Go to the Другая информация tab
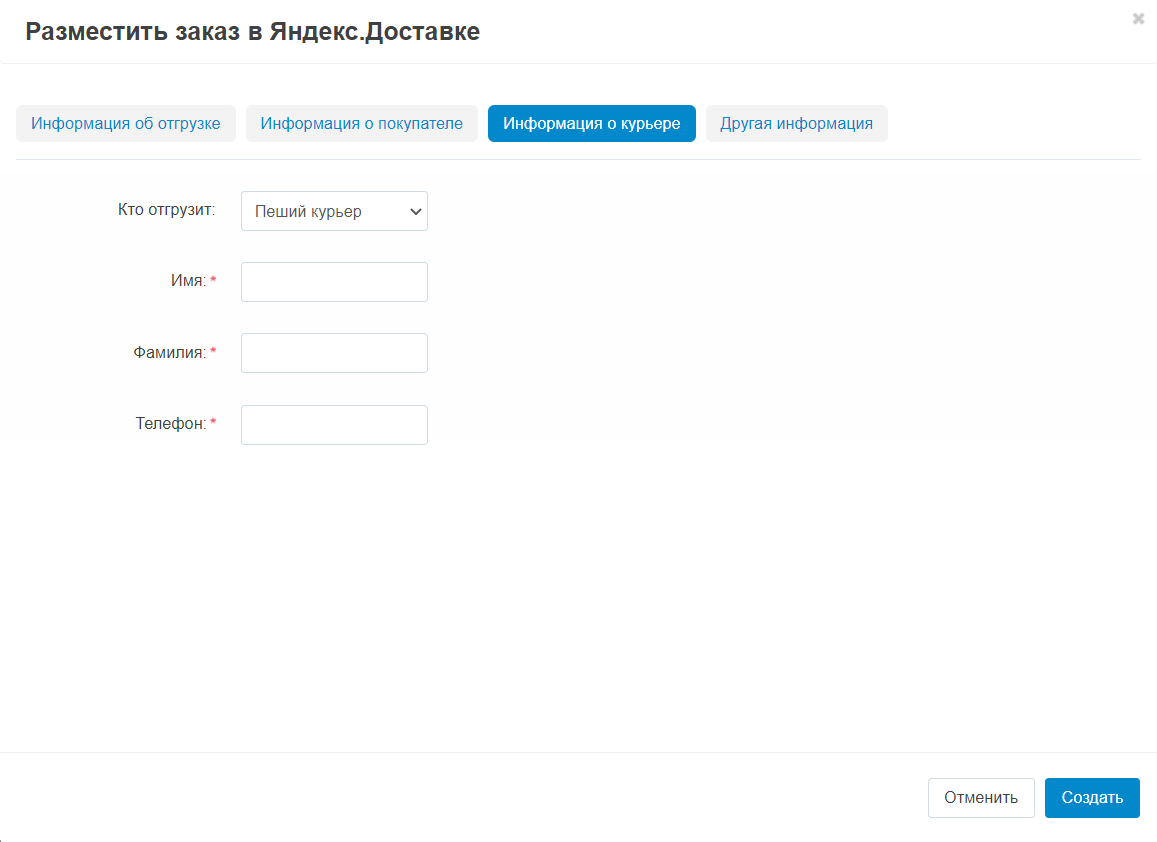The image size is (1157, 842). 796,124
